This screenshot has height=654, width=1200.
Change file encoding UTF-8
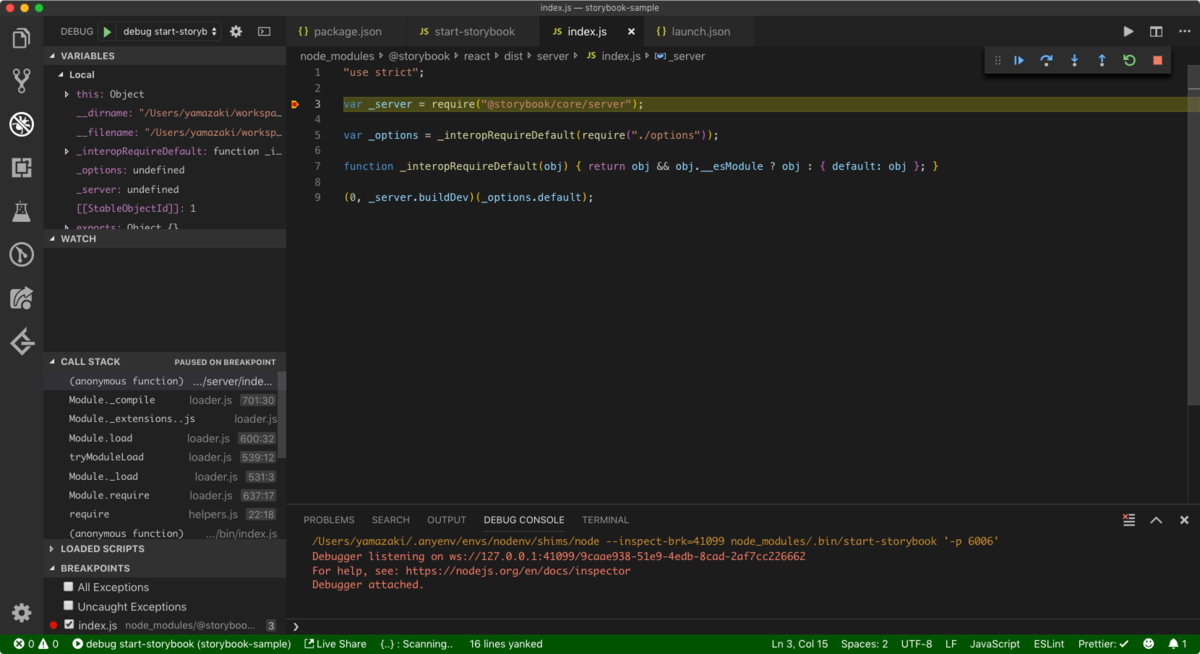pos(916,644)
